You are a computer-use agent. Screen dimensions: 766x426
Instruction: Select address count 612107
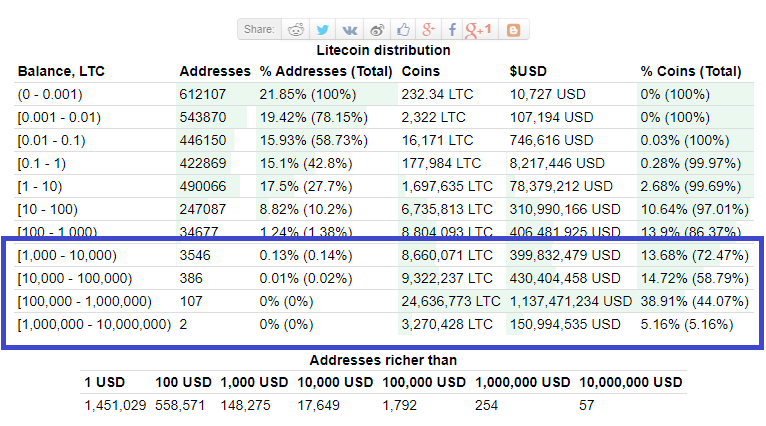[203, 94]
